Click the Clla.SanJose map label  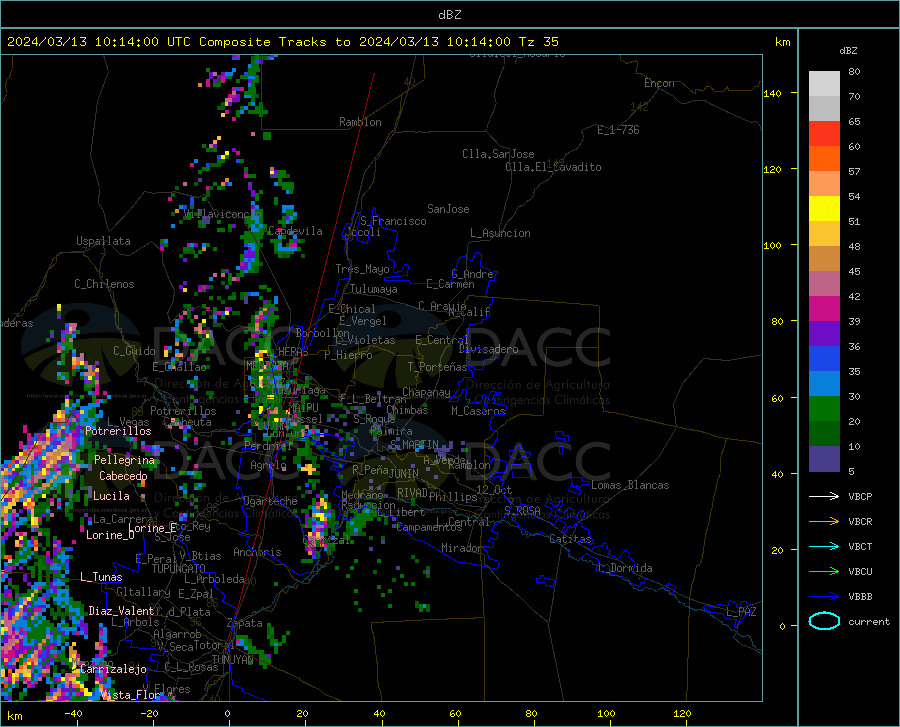pyautogui.click(x=498, y=154)
